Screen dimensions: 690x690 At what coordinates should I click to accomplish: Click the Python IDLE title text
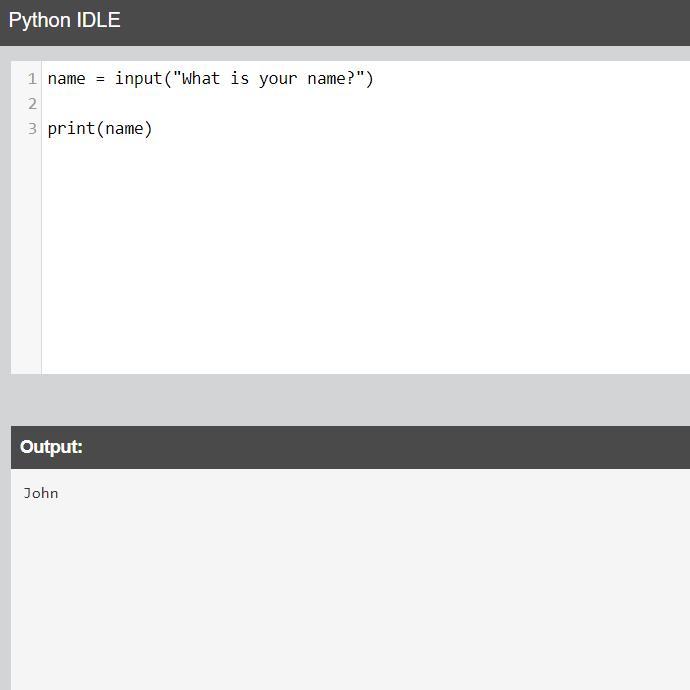(64, 21)
